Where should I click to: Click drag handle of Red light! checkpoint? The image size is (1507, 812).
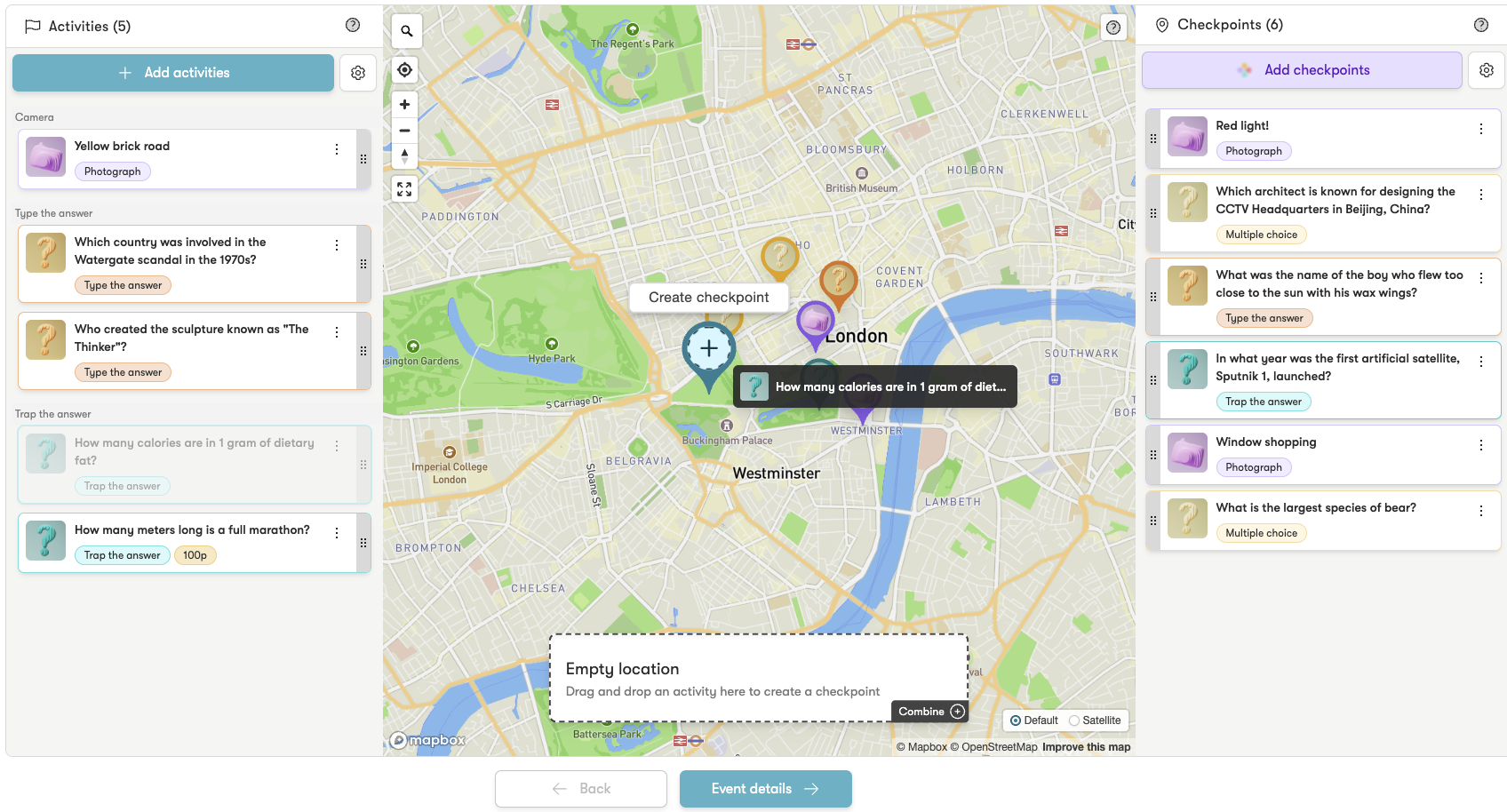tap(1153, 139)
